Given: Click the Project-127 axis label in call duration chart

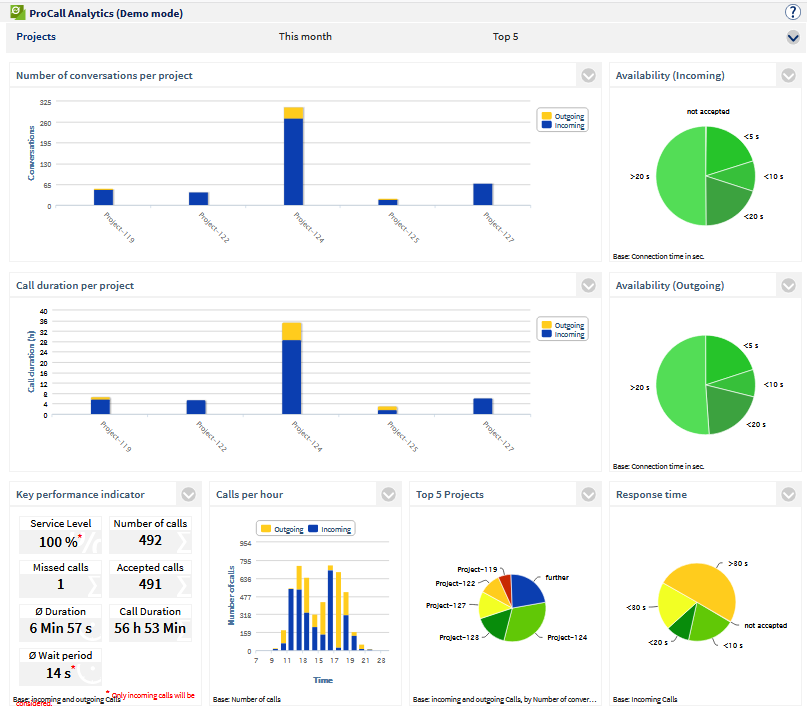Looking at the screenshot, I should 498,436.
